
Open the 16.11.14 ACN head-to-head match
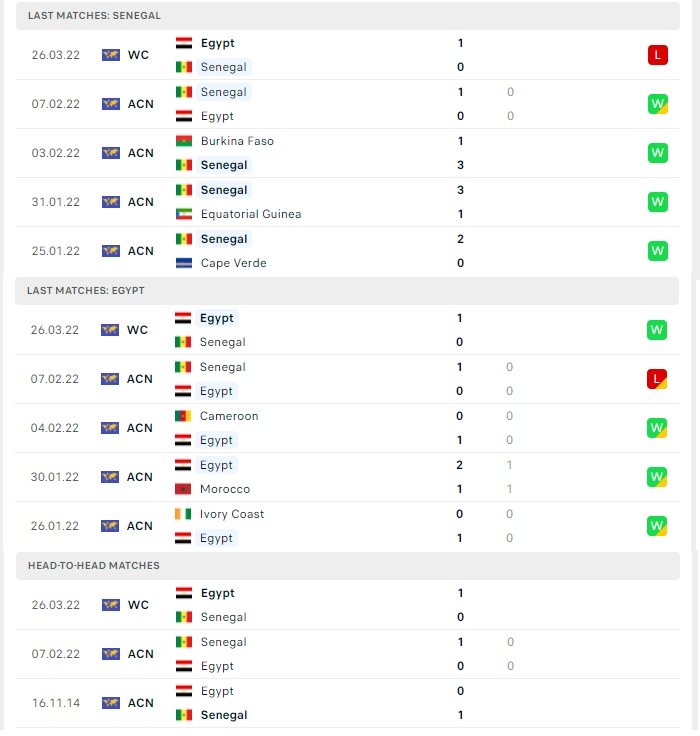tap(347, 703)
